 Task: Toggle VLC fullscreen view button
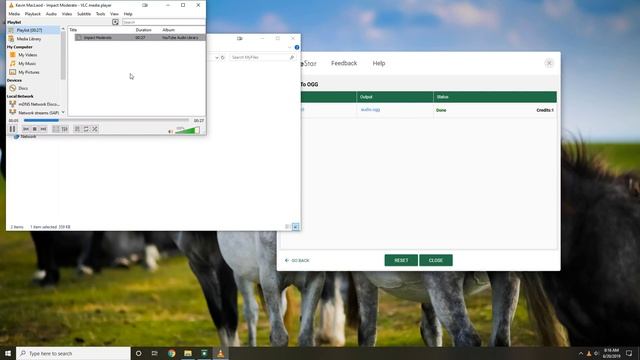point(56,129)
